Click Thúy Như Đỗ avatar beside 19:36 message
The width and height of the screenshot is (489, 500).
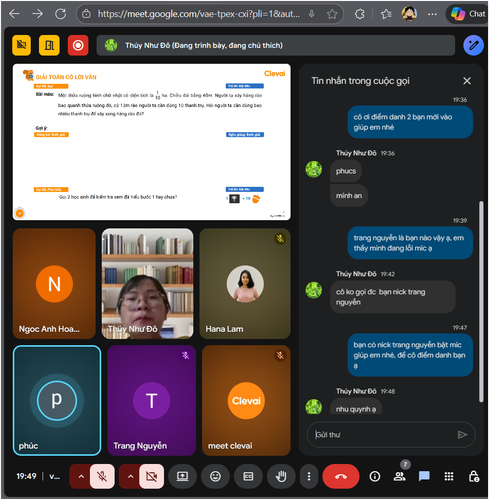coord(314,169)
